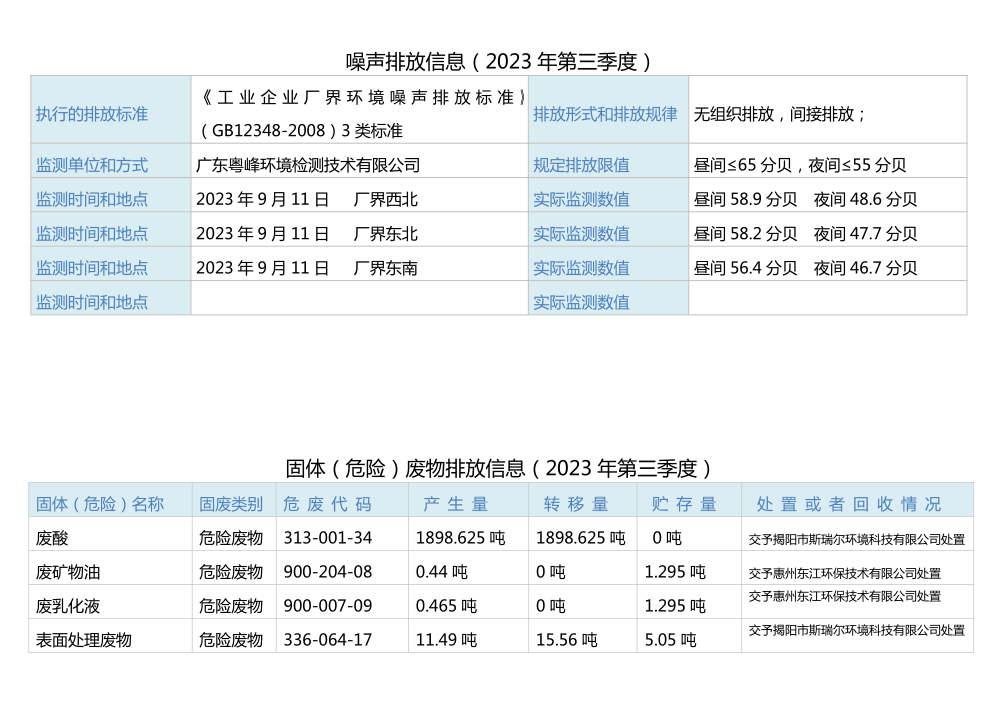Click the title 固体（危险）废物排放信息
This screenshot has width=1000, height=711.
[499, 469]
